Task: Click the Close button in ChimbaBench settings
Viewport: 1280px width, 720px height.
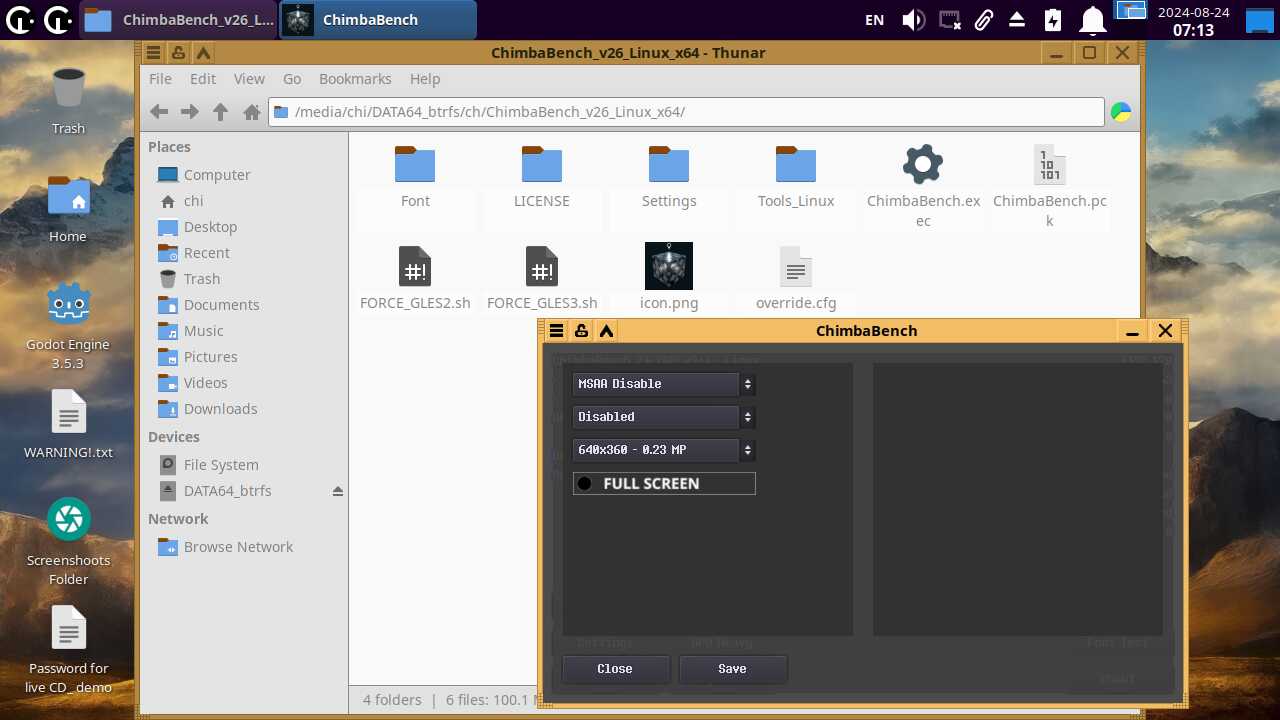Action: click(x=615, y=669)
